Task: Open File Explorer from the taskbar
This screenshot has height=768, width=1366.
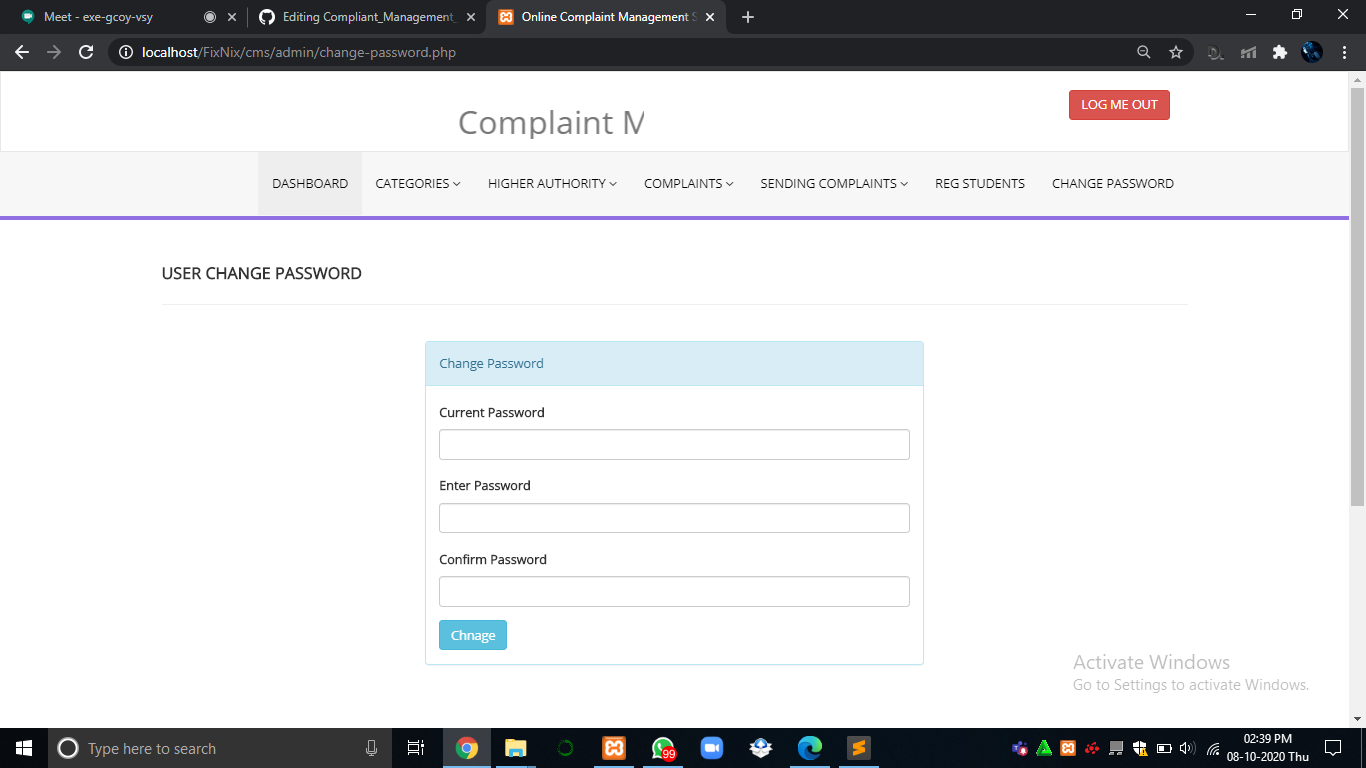Action: 515,747
